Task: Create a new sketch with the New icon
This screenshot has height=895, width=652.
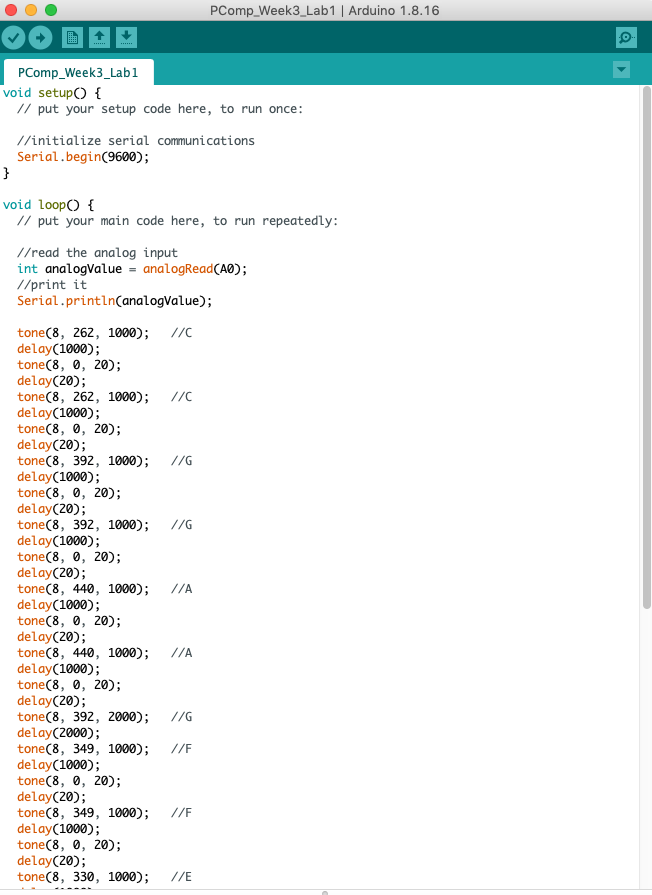Action: [x=73, y=38]
